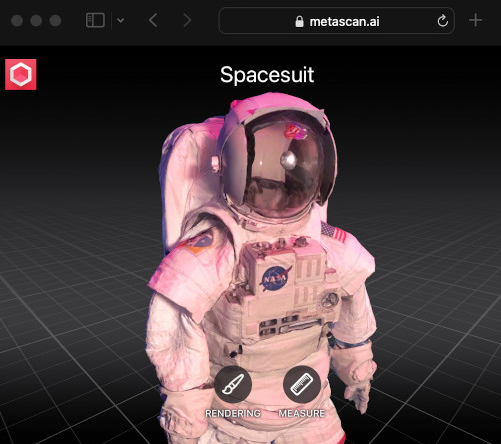Focus the metascan.ai address bar
The image size is (501, 444).
336,21
